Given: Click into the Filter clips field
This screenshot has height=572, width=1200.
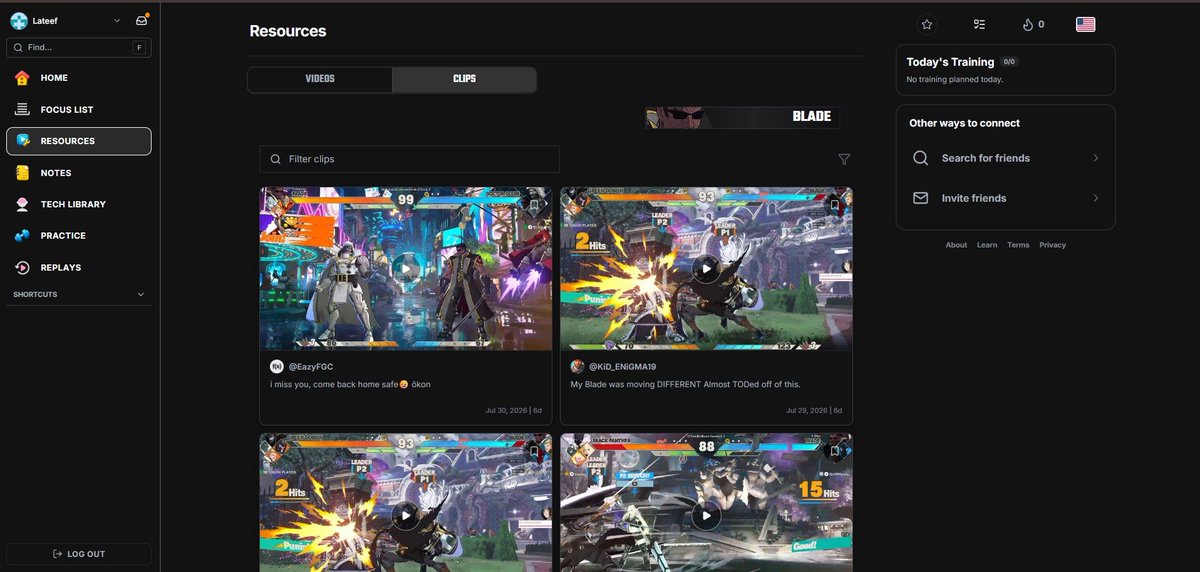Looking at the screenshot, I should [409, 159].
